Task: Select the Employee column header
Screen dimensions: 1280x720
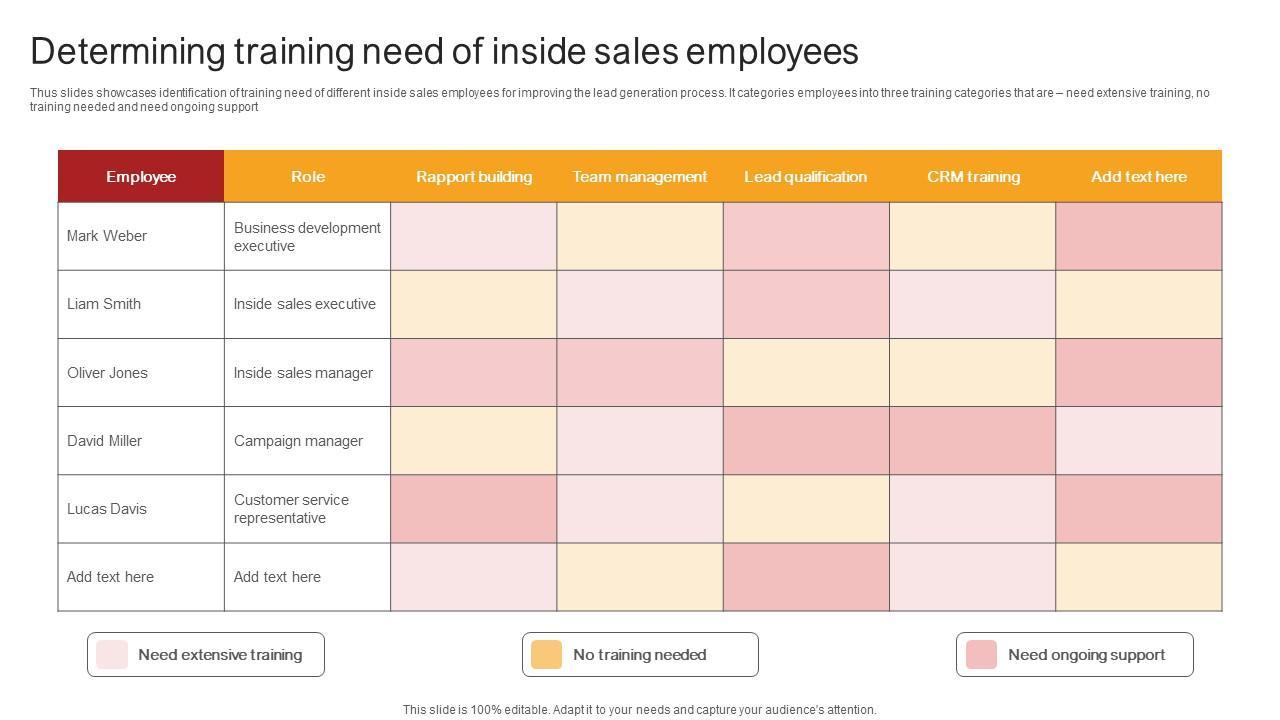Action: (x=141, y=177)
